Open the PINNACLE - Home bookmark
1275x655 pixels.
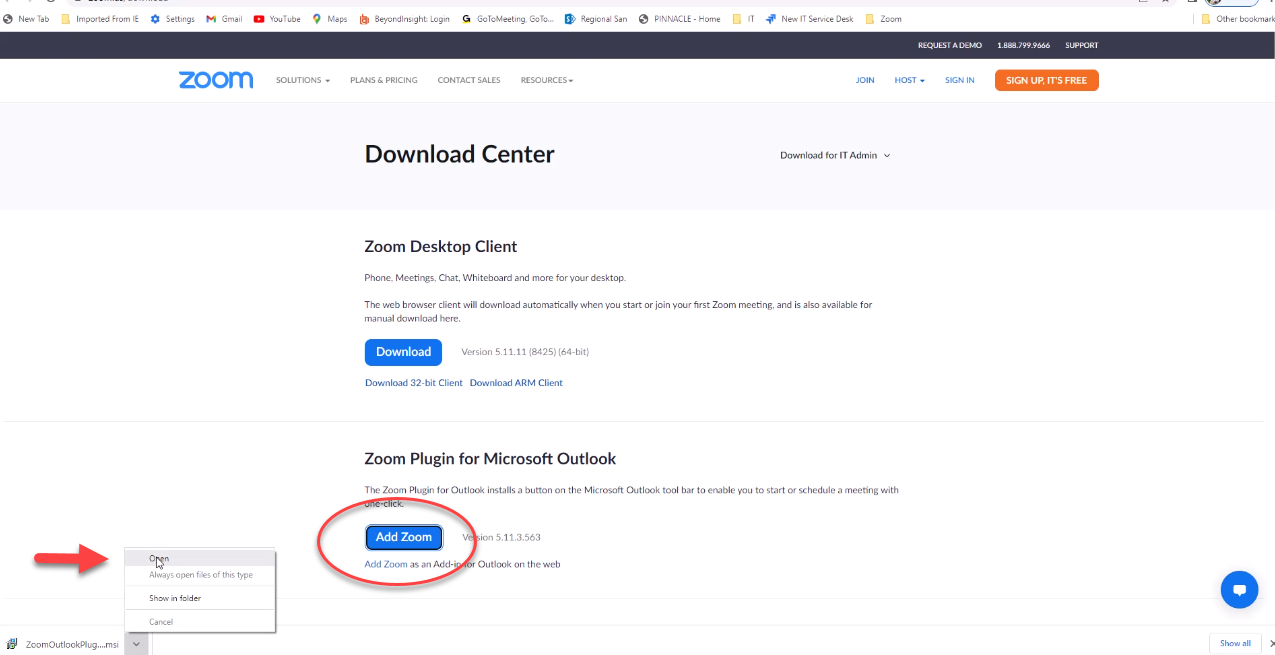pos(679,19)
